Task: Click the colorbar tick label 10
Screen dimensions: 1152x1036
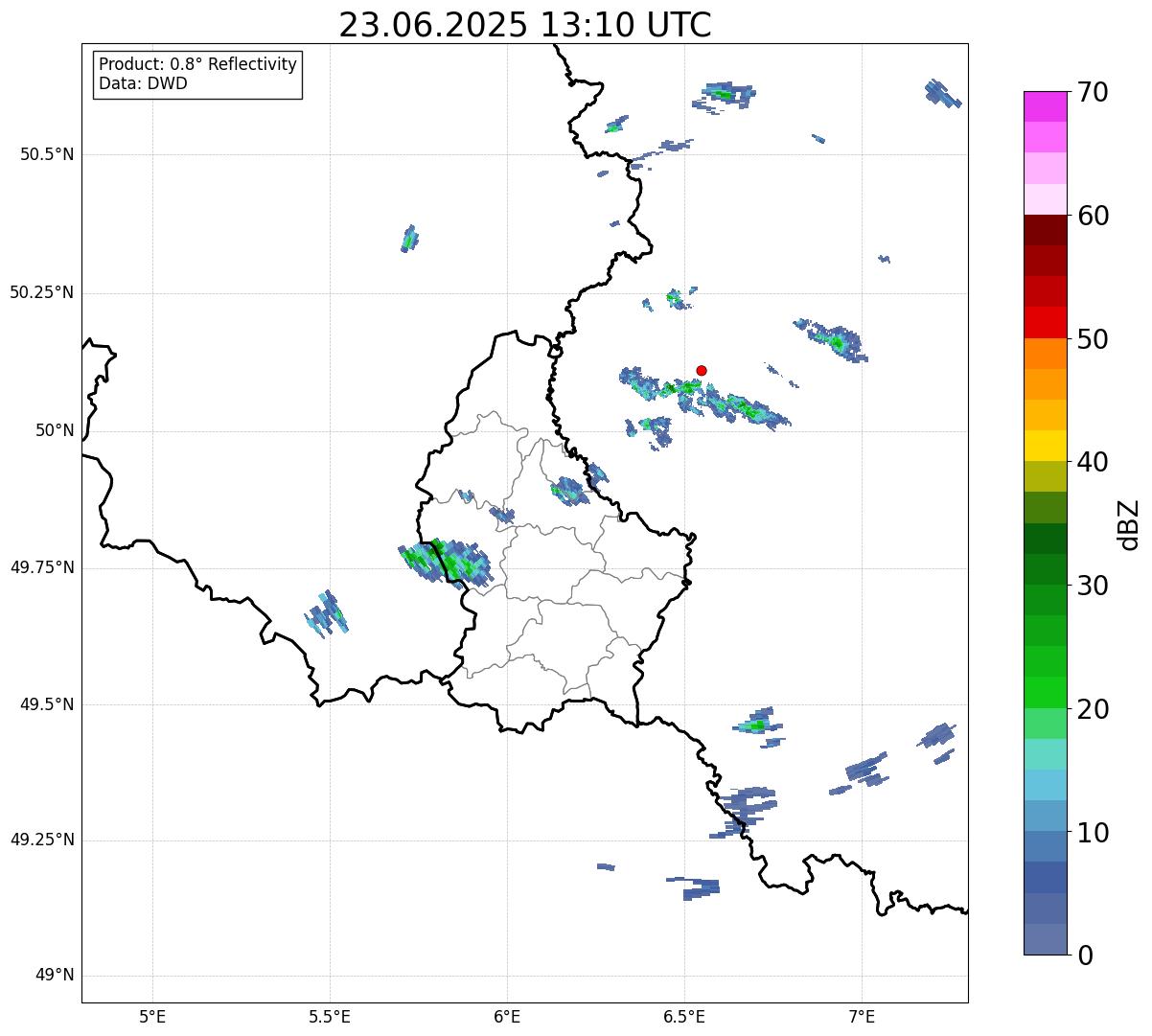Action: click(1094, 833)
